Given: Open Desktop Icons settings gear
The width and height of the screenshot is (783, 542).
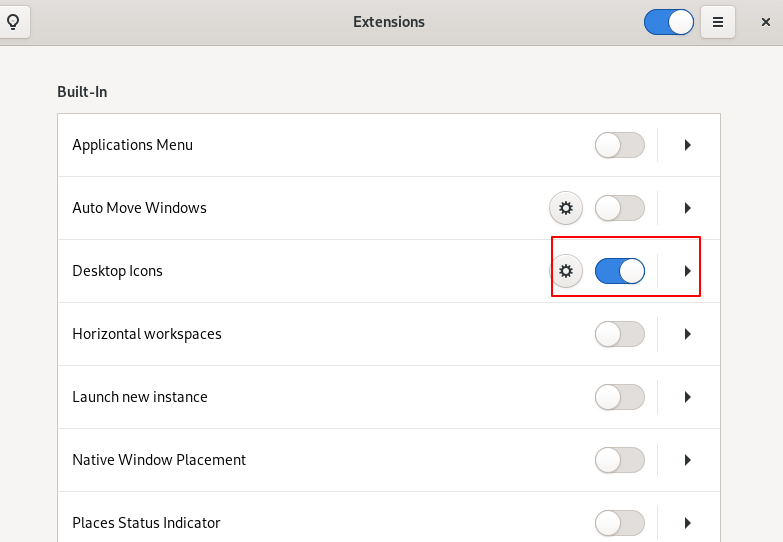Looking at the screenshot, I should [566, 271].
